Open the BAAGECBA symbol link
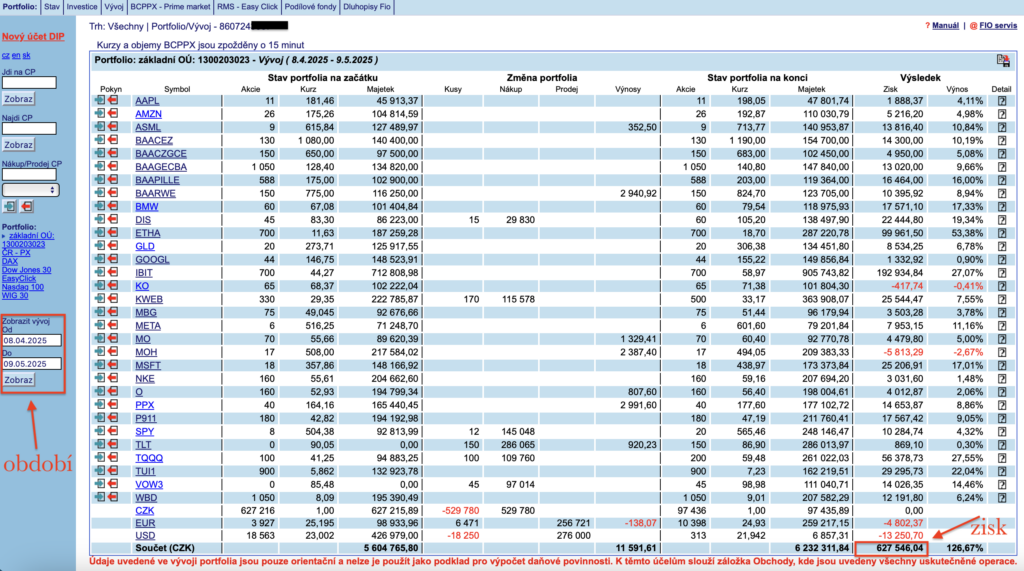The image size is (1024, 571). [161, 167]
